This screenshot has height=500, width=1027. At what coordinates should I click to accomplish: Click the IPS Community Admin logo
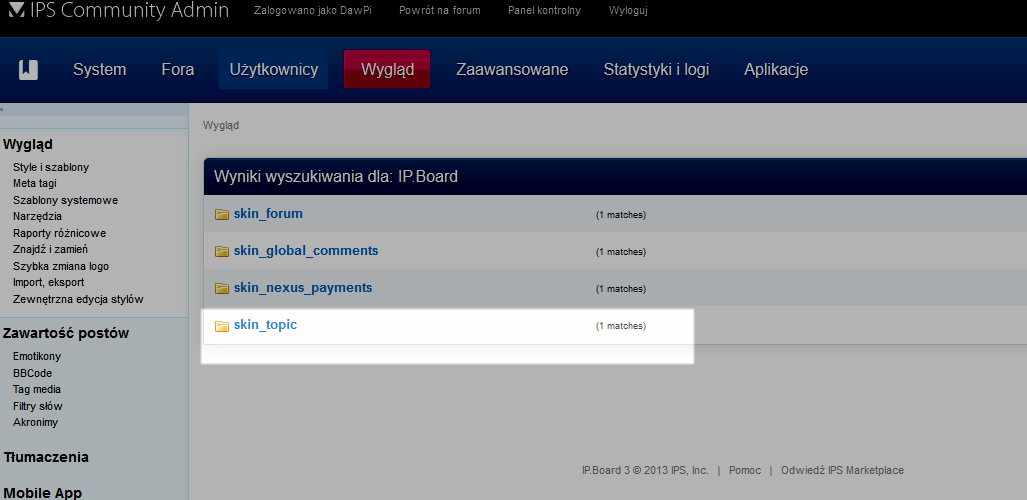coord(119,10)
